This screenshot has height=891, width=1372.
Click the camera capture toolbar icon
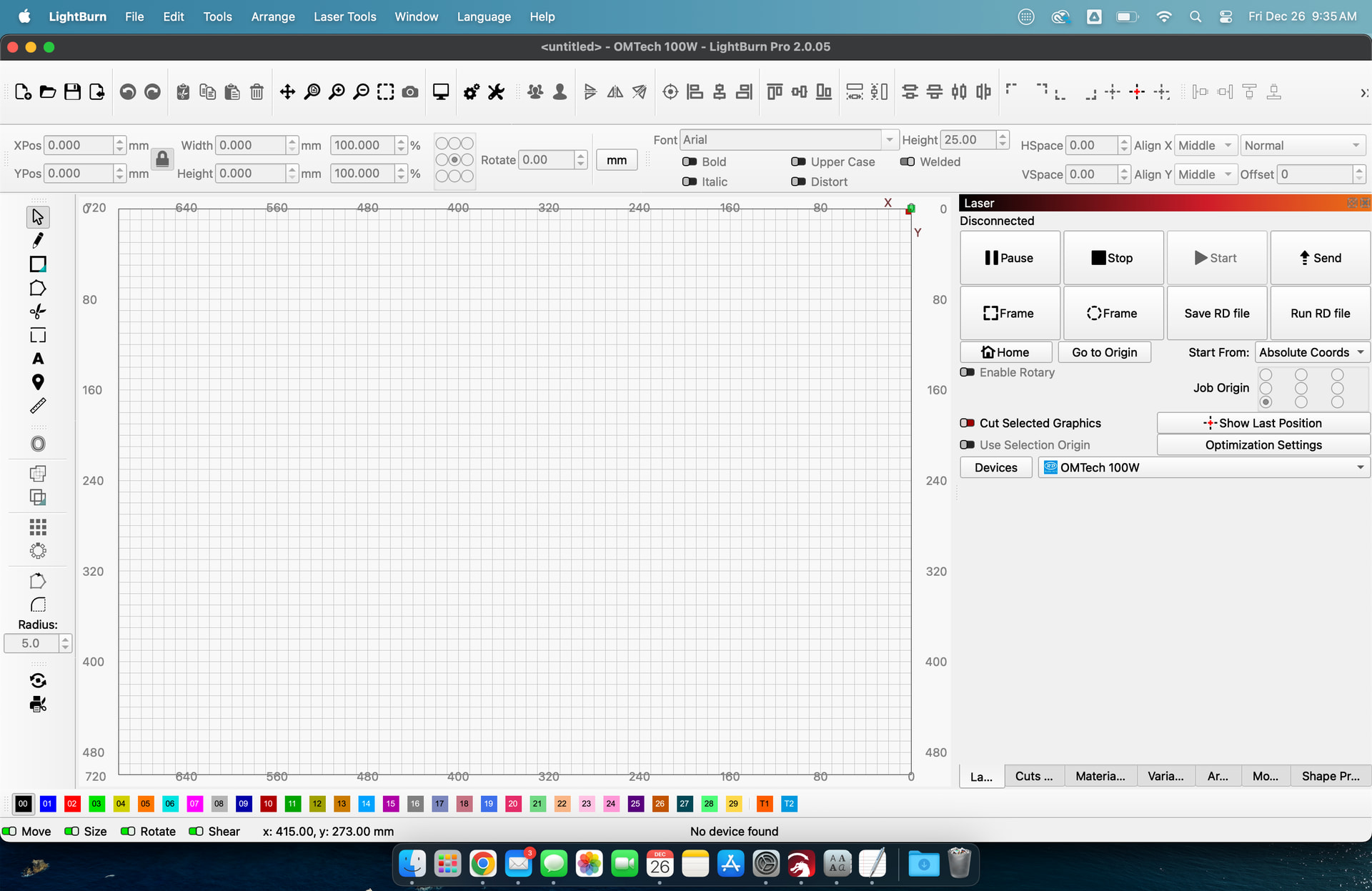(x=410, y=91)
